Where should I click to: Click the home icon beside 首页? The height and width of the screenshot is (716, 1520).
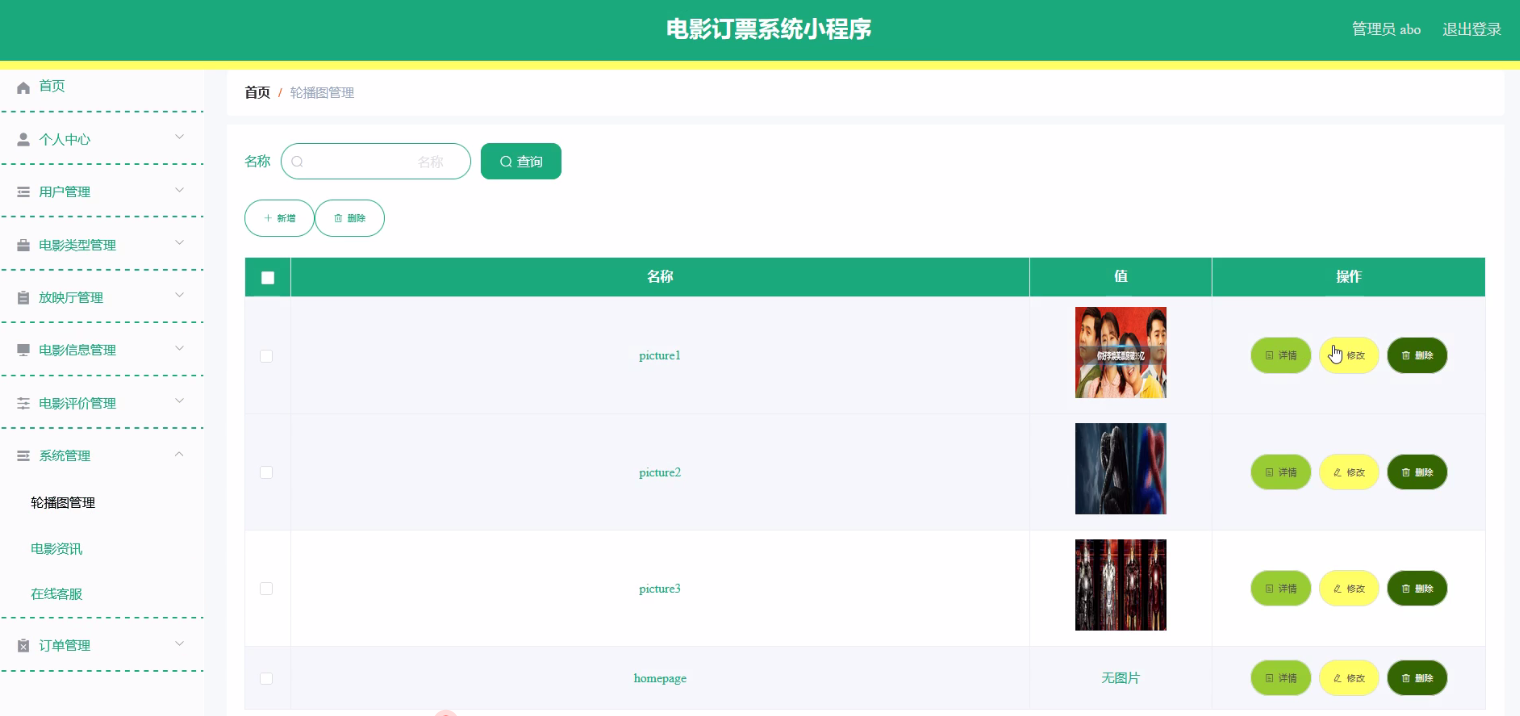(x=22, y=86)
